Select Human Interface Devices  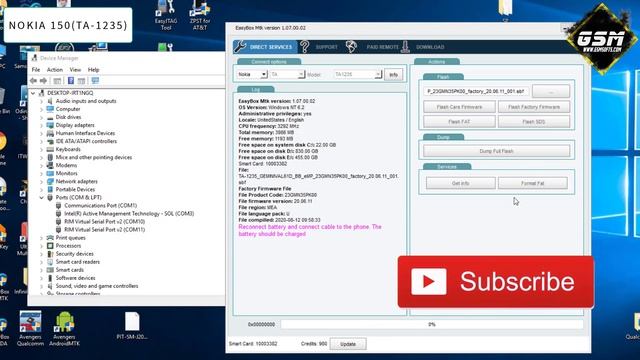[x=85, y=133]
